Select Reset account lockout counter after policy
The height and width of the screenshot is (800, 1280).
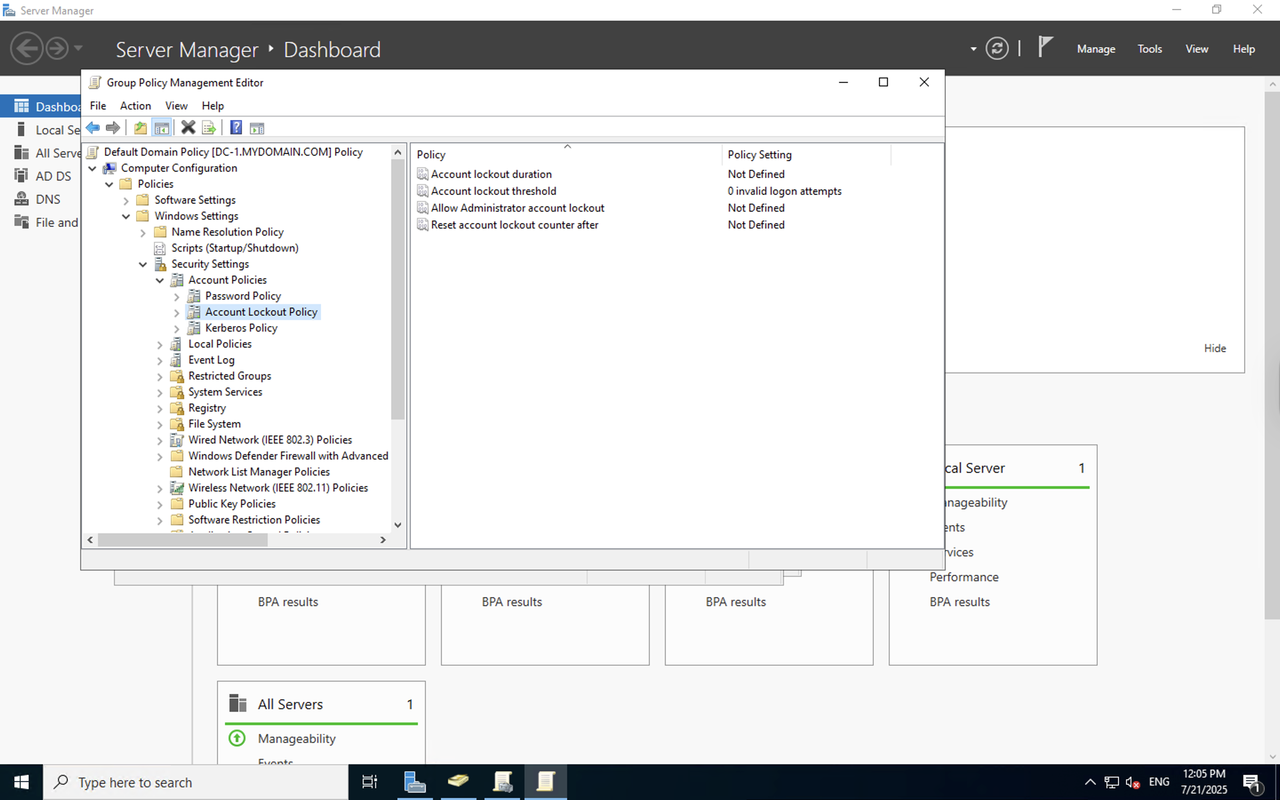515,225
